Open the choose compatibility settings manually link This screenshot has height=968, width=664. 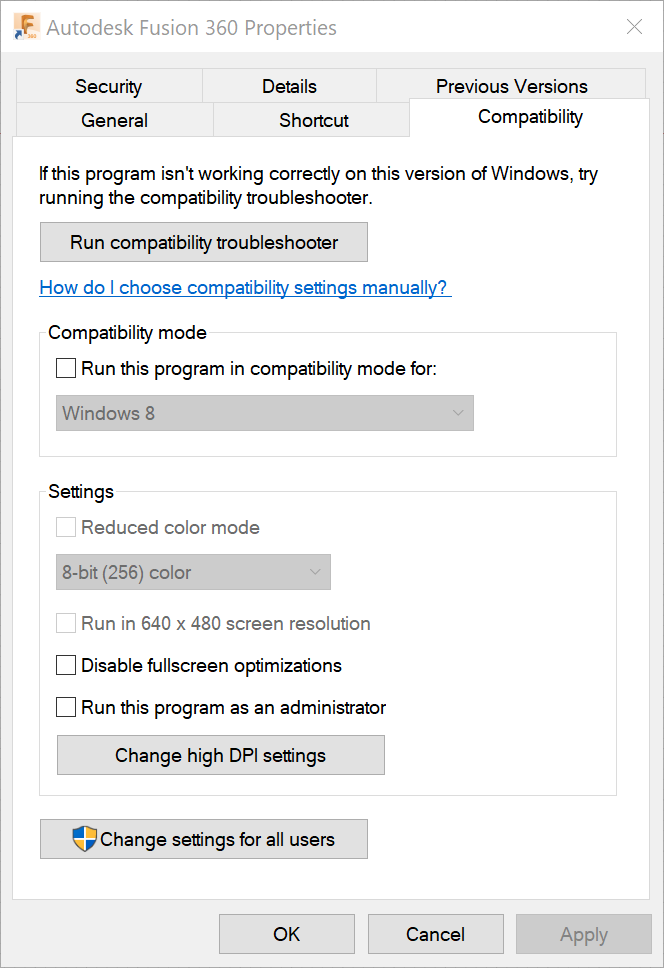[x=245, y=288]
